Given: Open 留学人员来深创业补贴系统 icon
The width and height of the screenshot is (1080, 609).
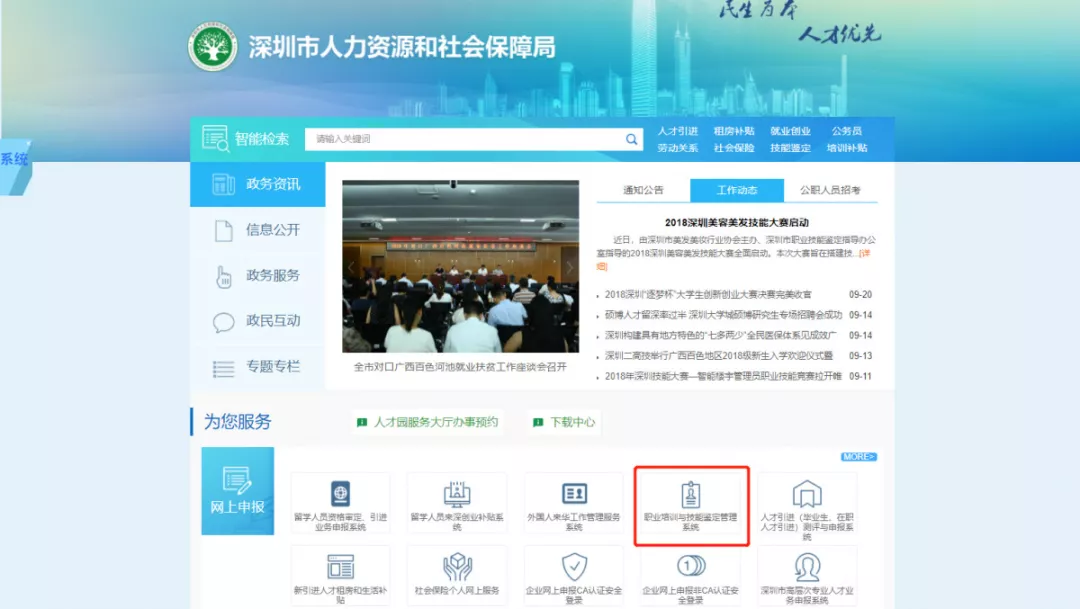Looking at the screenshot, I should pos(457,494).
